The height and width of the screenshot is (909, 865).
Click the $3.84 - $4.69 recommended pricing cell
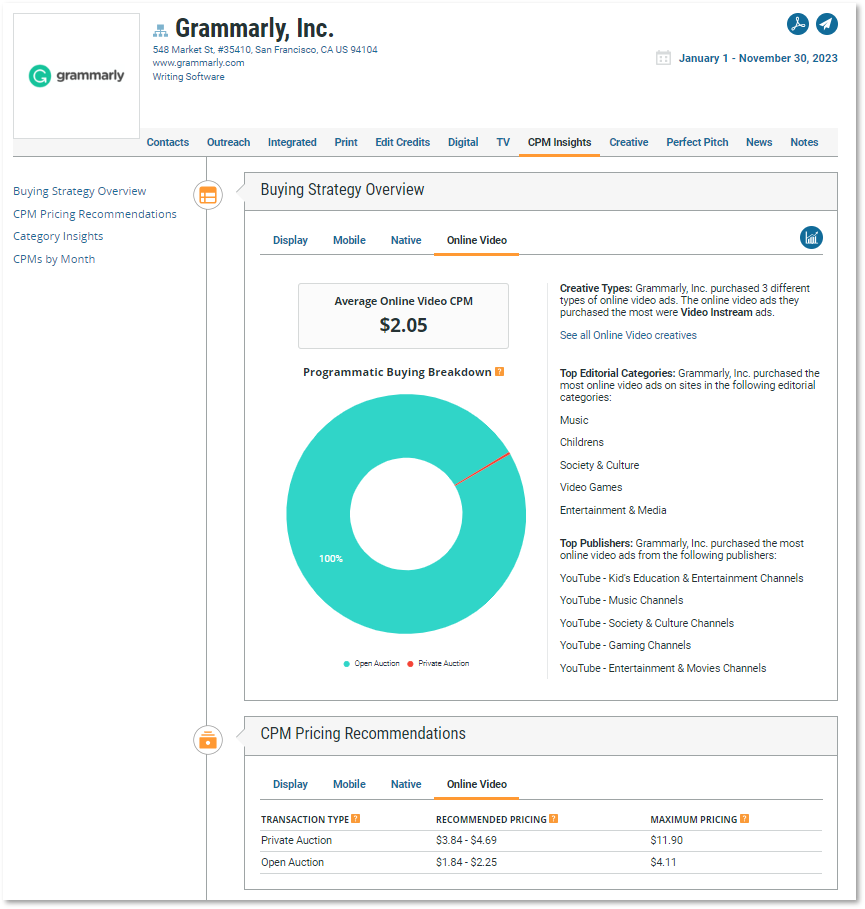tap(466, 840)
